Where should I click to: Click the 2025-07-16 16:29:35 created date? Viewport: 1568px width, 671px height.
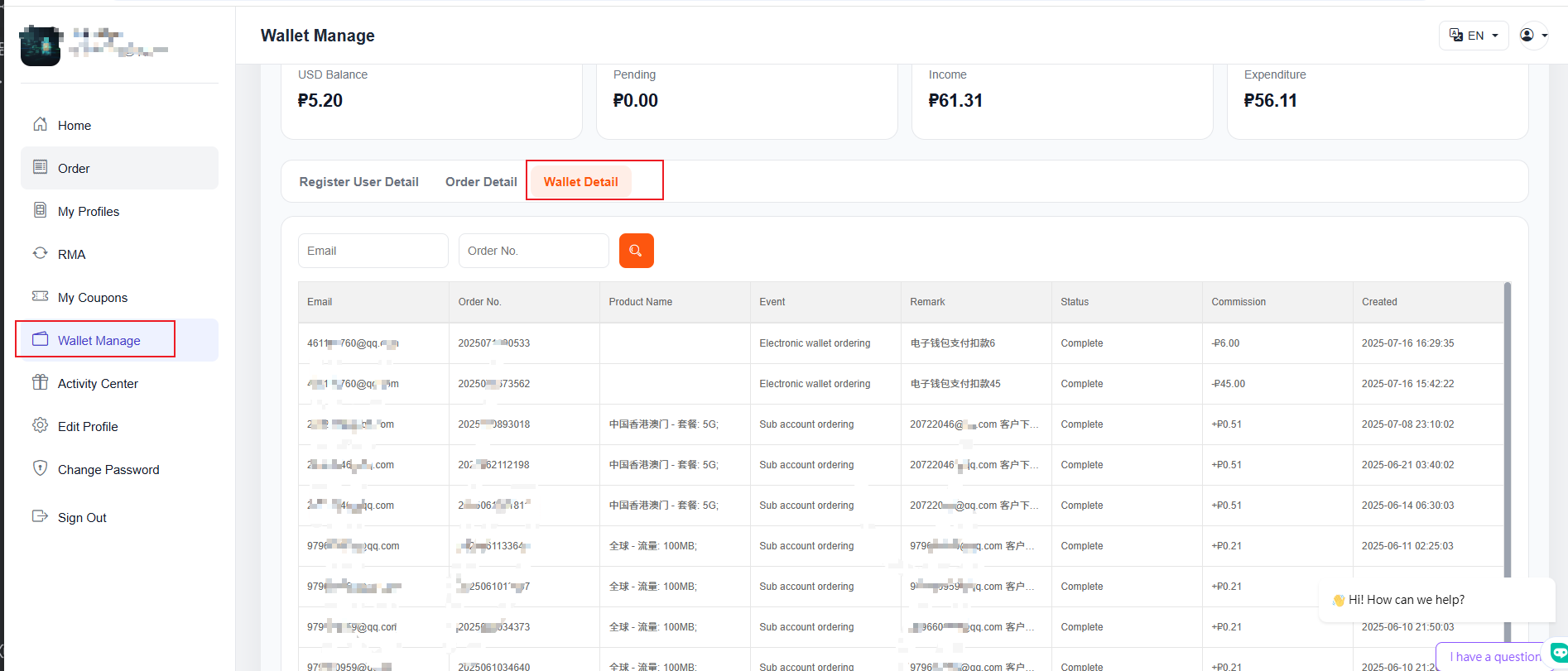[x=1408, y=343]
